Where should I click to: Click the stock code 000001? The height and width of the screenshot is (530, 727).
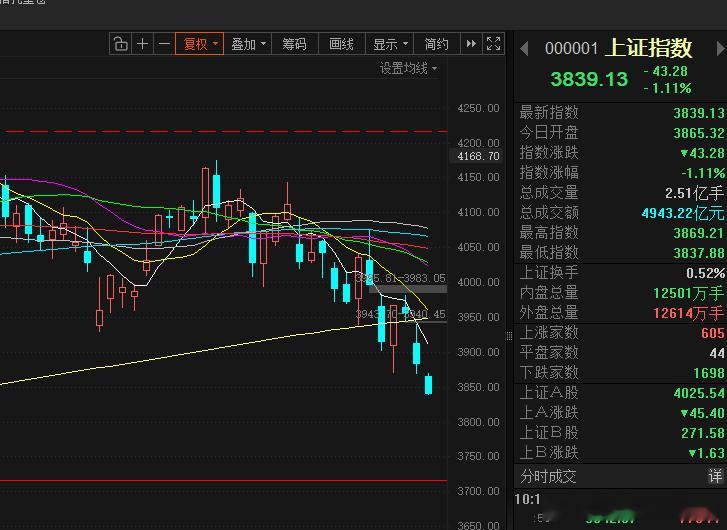[571, 49]
